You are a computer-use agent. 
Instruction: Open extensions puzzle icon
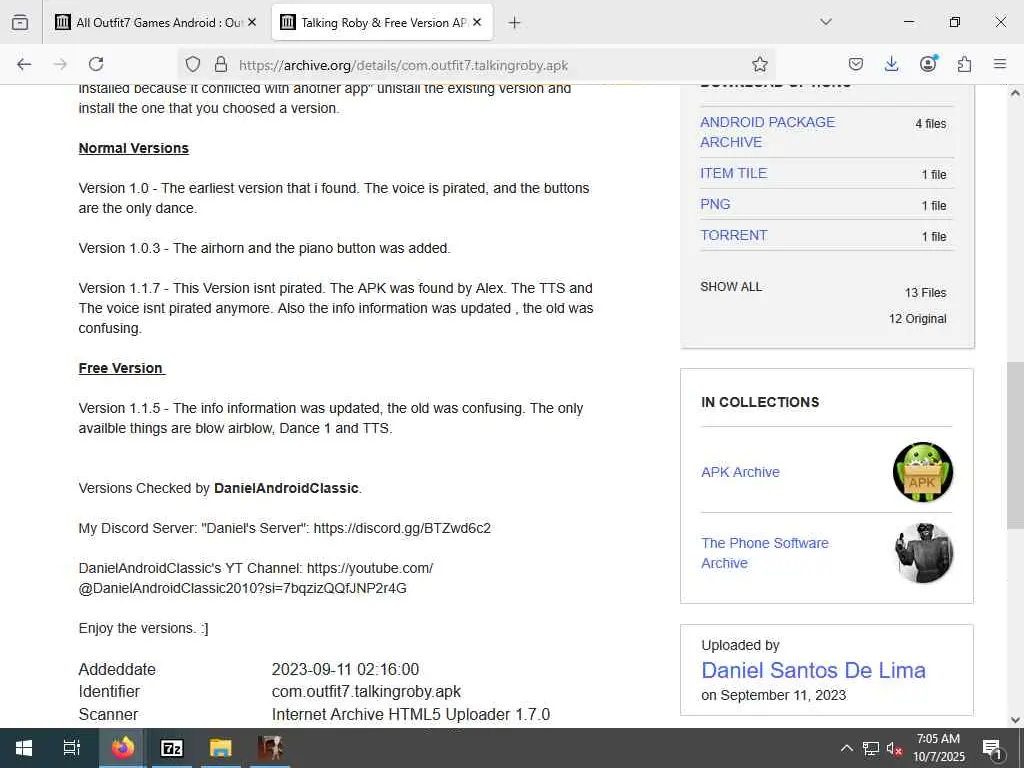point(964,64)
